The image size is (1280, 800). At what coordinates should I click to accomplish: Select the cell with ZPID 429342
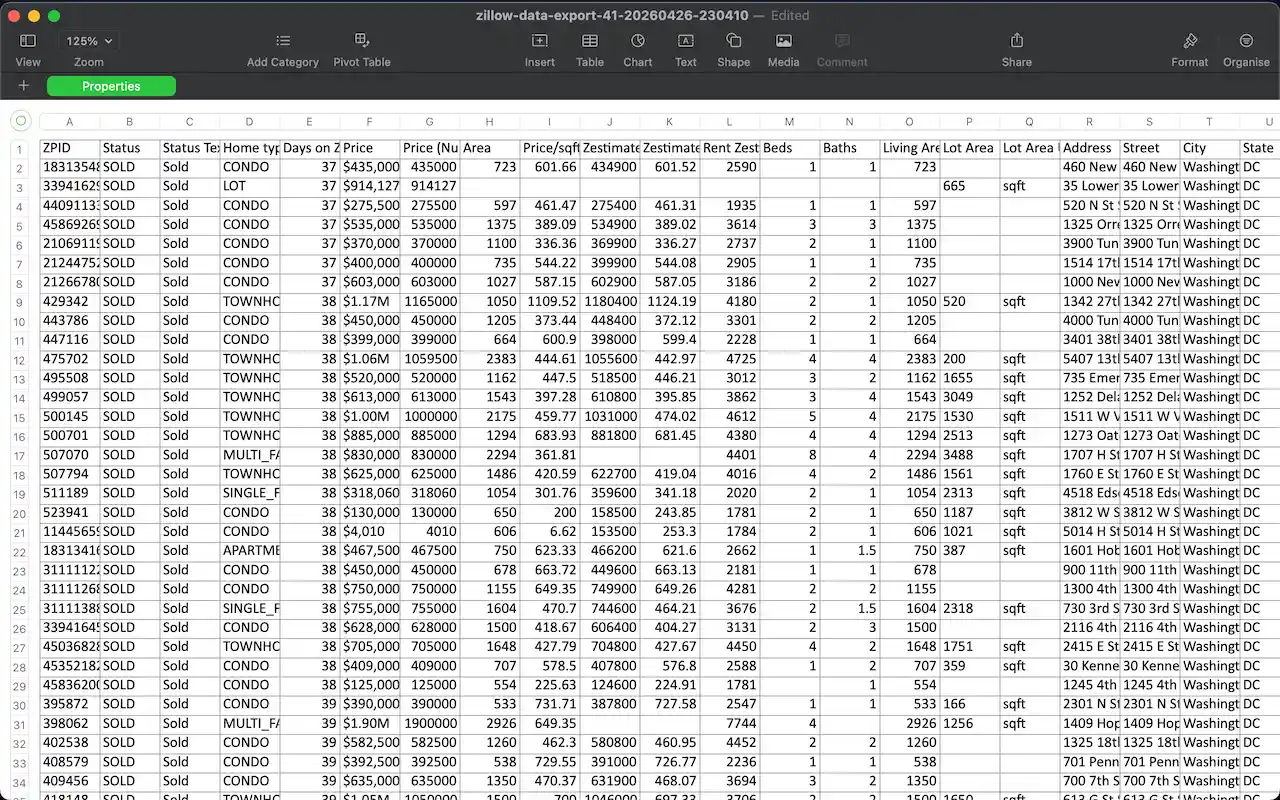point(70,301)
